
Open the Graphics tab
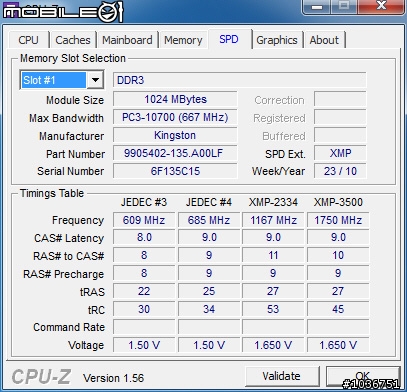click(277, 40)
